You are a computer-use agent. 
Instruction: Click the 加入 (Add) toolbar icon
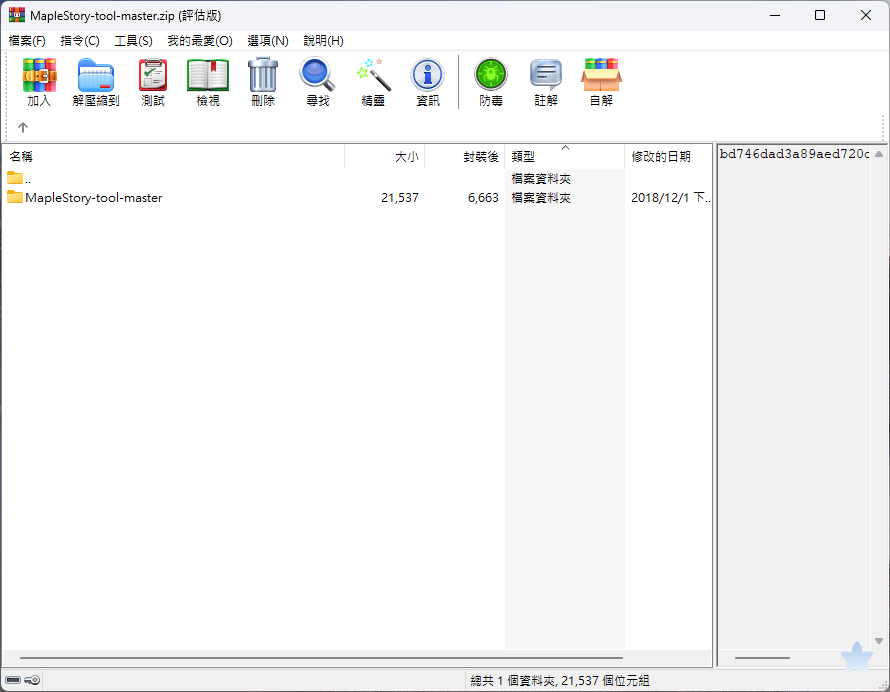(x=39, y=81)
